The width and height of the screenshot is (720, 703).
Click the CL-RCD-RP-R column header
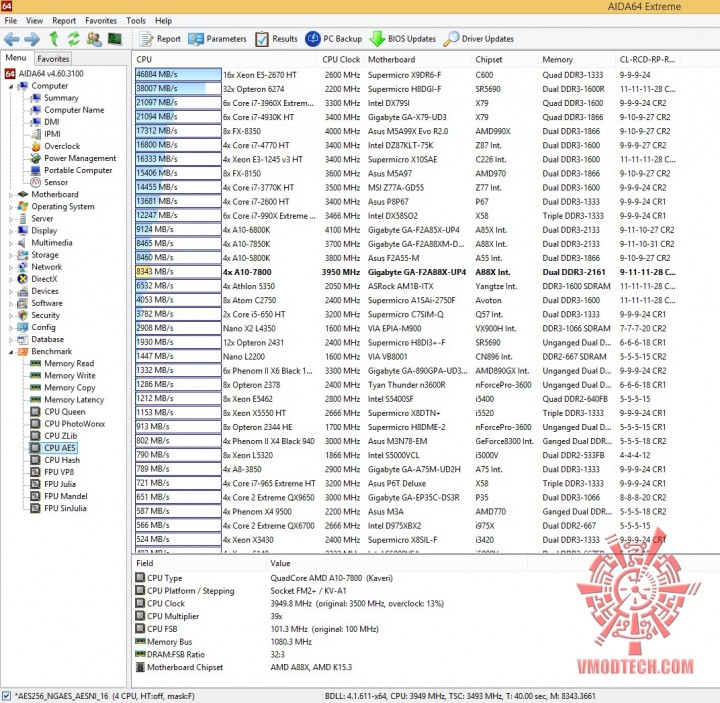coord(647,59)
